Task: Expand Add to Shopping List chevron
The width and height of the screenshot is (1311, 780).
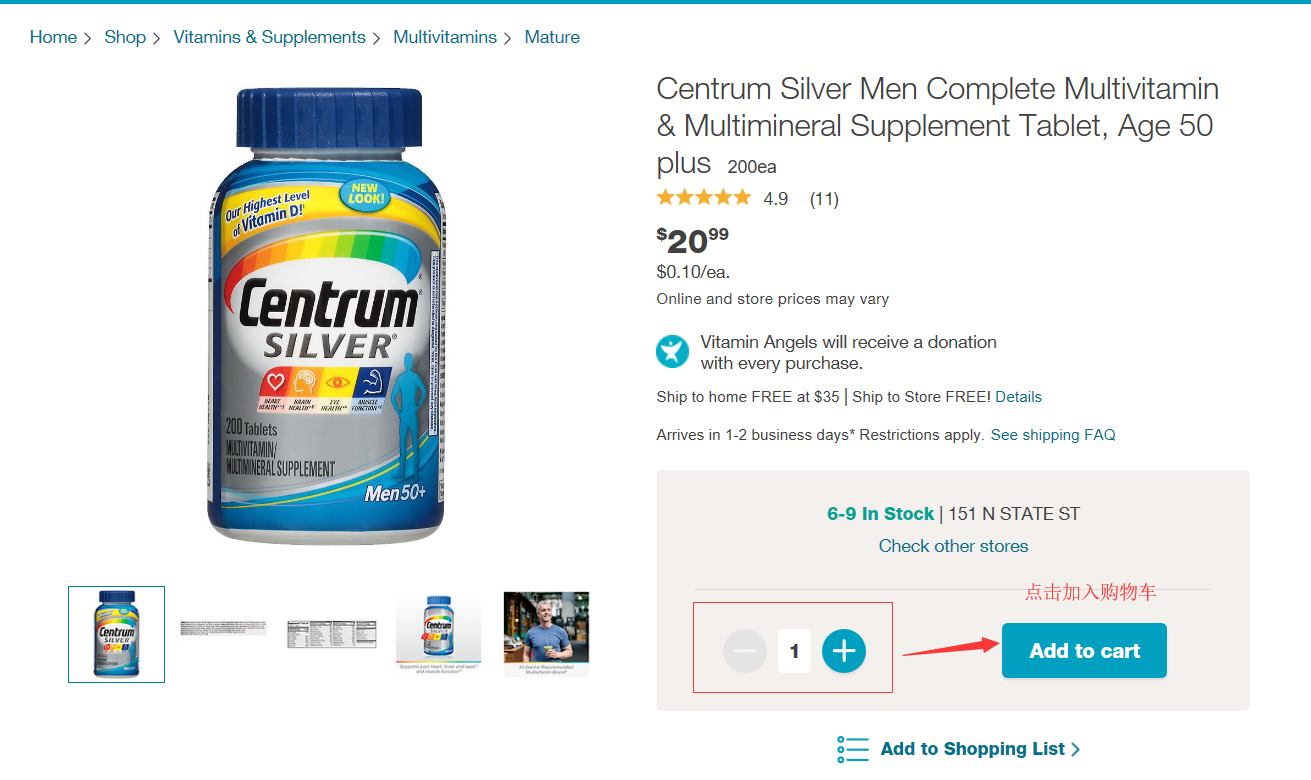Action: pos(1076,749)
